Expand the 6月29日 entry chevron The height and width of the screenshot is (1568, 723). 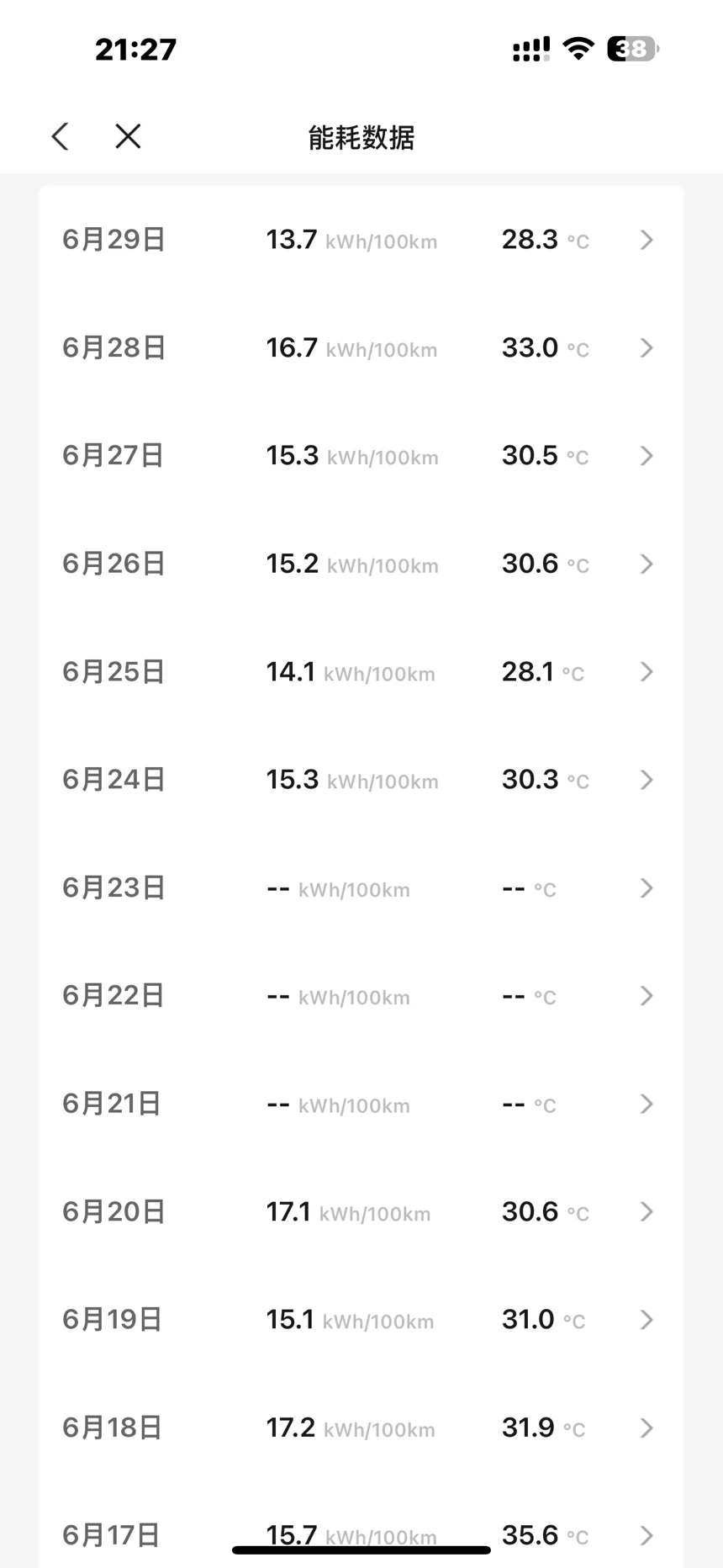tap(646, 241)
